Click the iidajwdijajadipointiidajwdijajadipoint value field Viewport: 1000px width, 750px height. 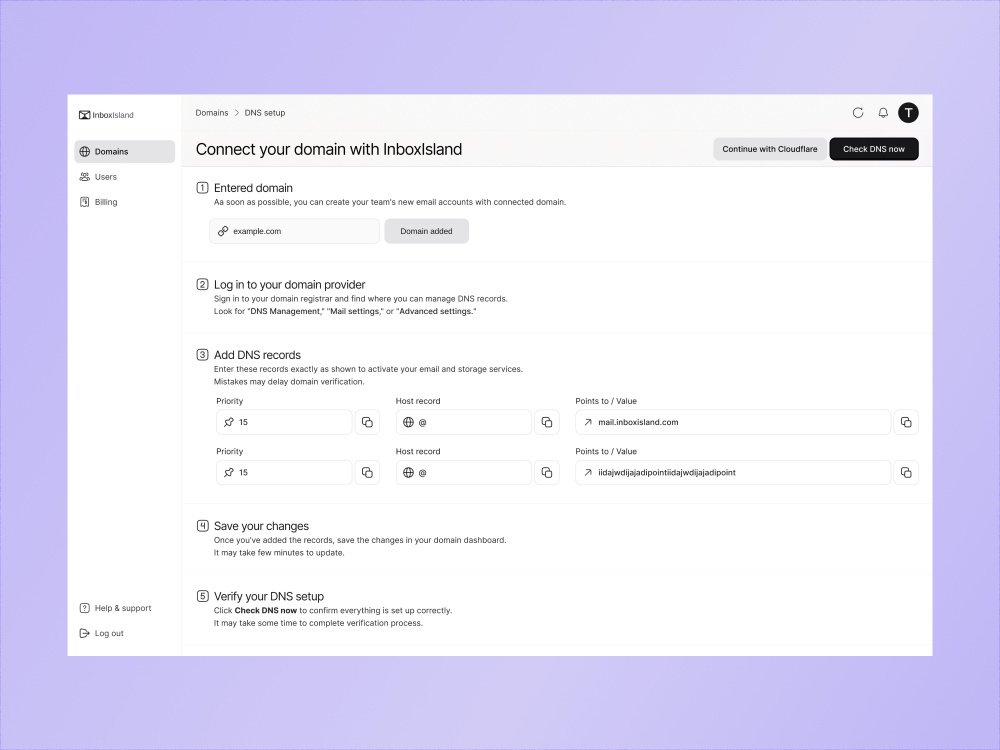click(x=733, y=473)
